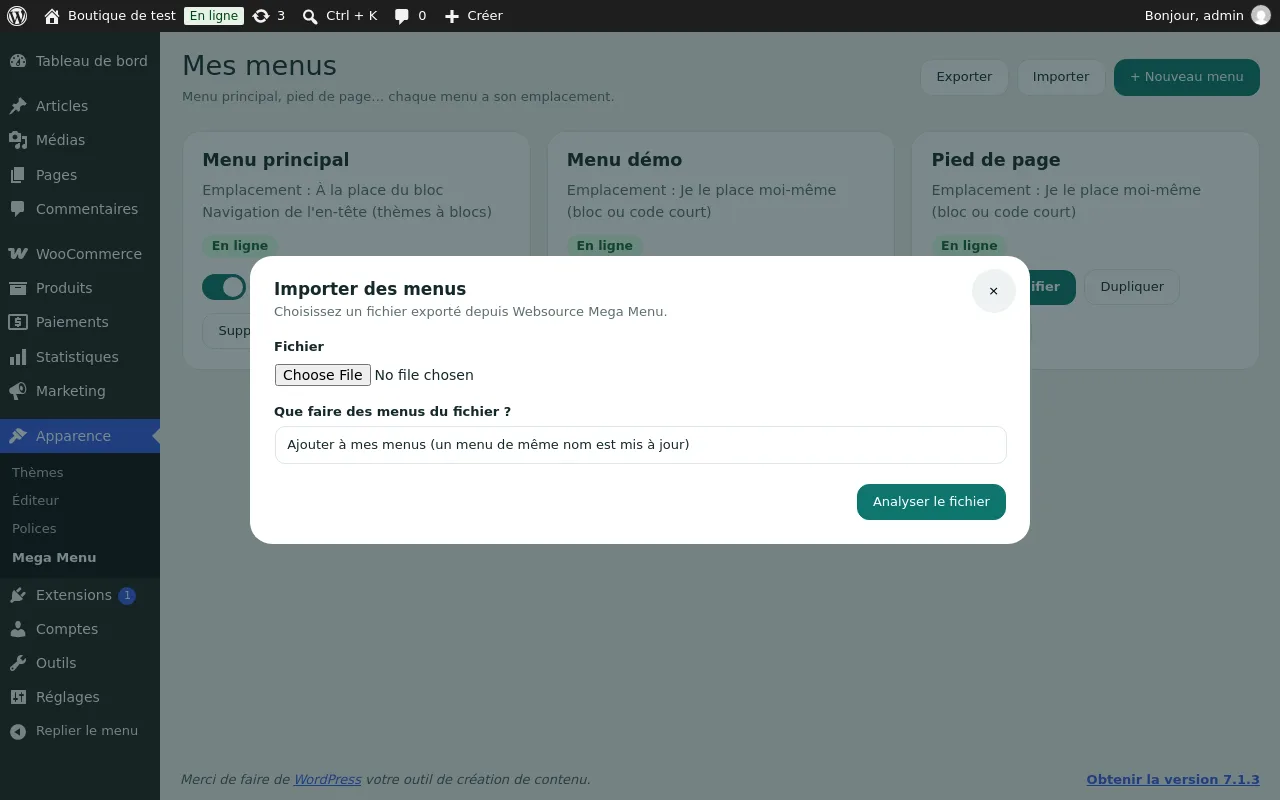The image size is (1280, 800).
Task: Click En ligne status on Menu démo
Action: click(x=605, y=245)
